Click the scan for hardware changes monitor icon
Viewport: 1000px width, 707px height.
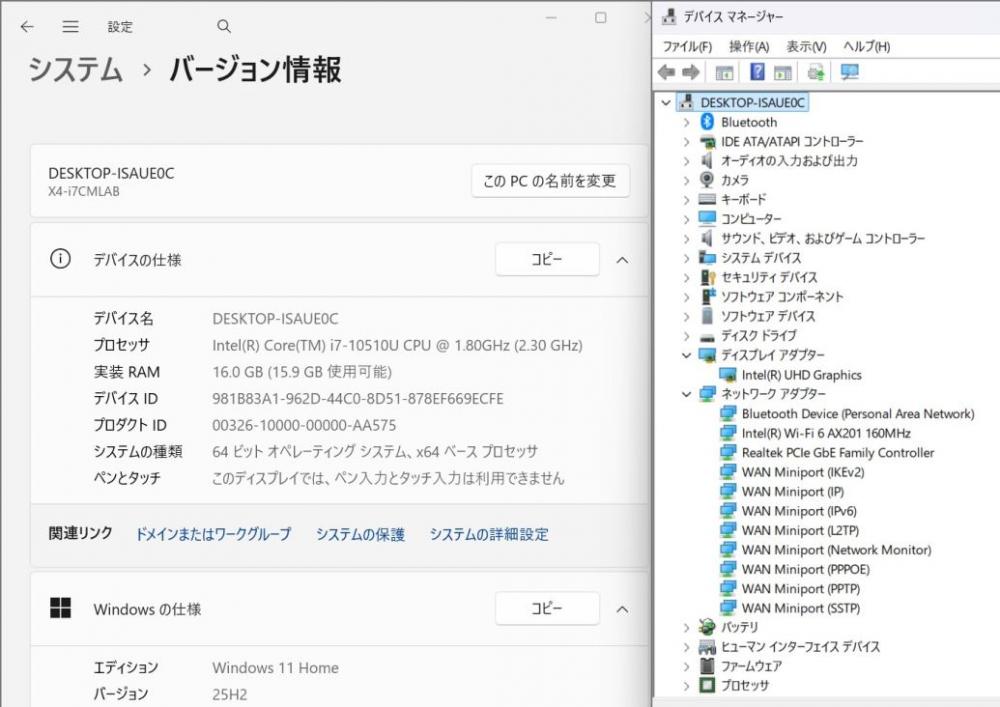[x=850, y=72]
